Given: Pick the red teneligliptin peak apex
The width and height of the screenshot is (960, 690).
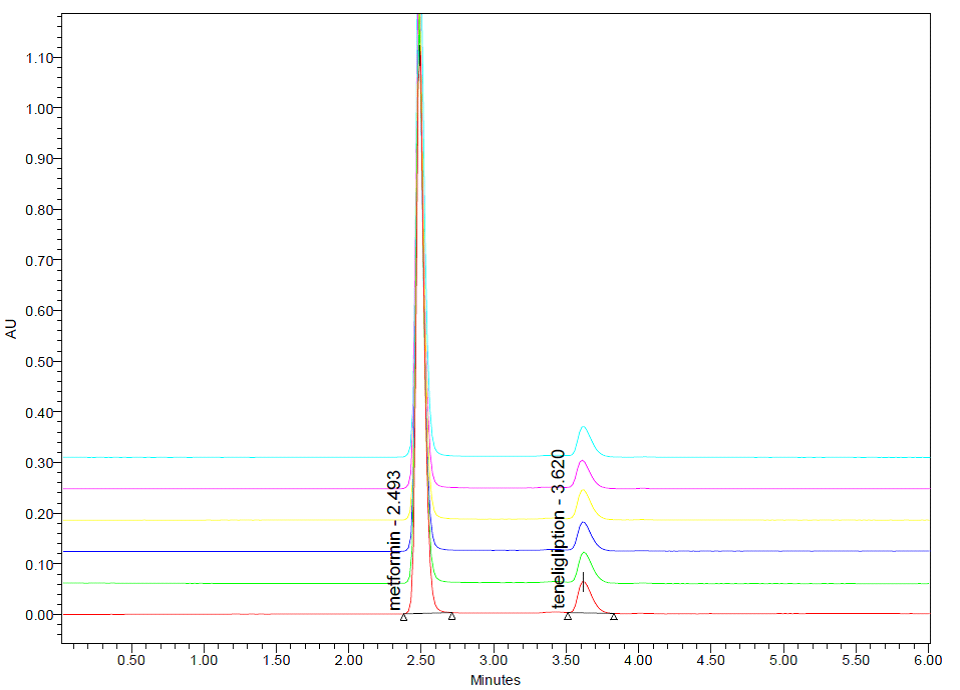Looking at the screenshot, I should coord(583,583).
